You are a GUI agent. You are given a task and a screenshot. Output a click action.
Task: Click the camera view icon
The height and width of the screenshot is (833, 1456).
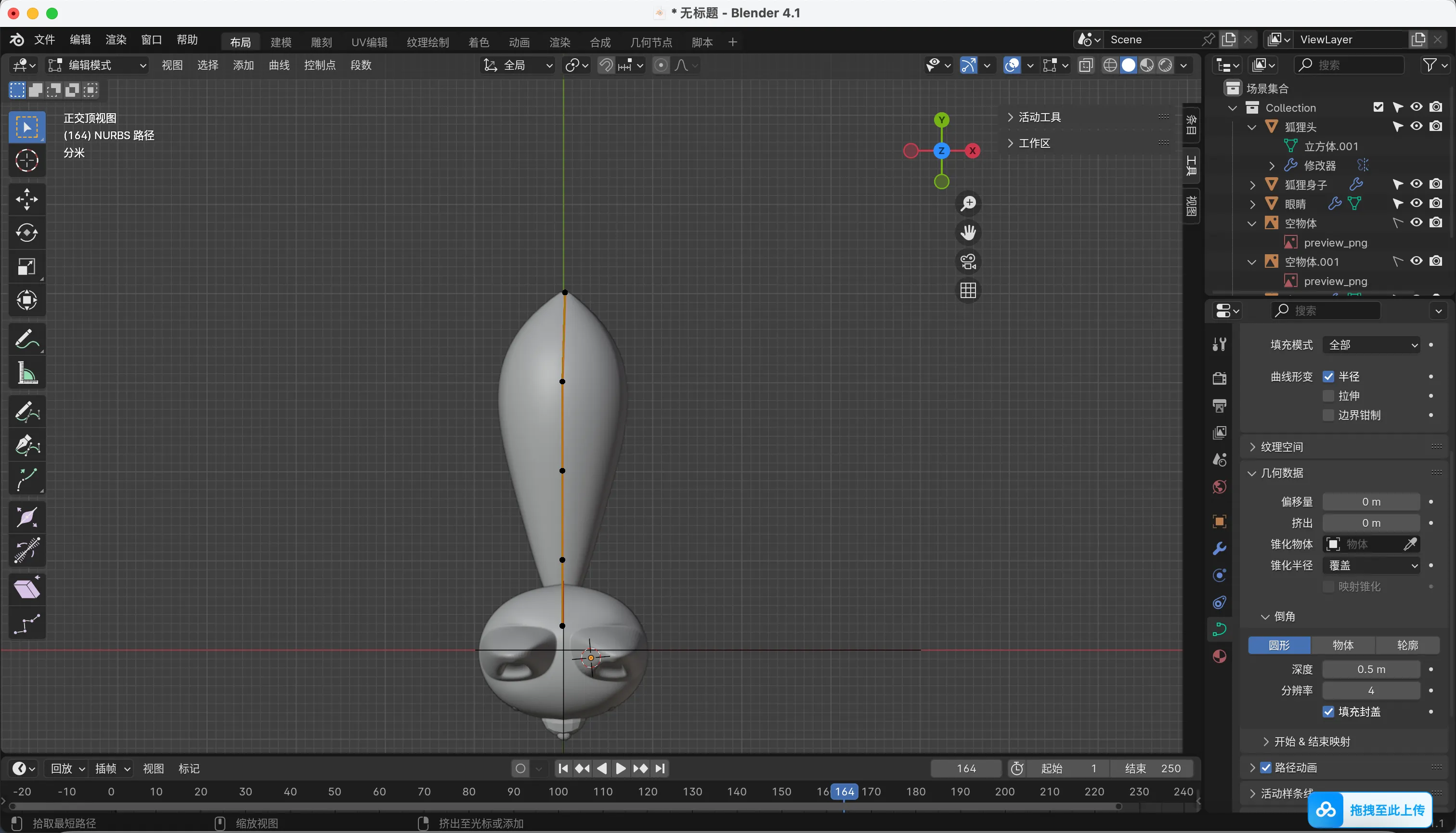pos(968,262)
